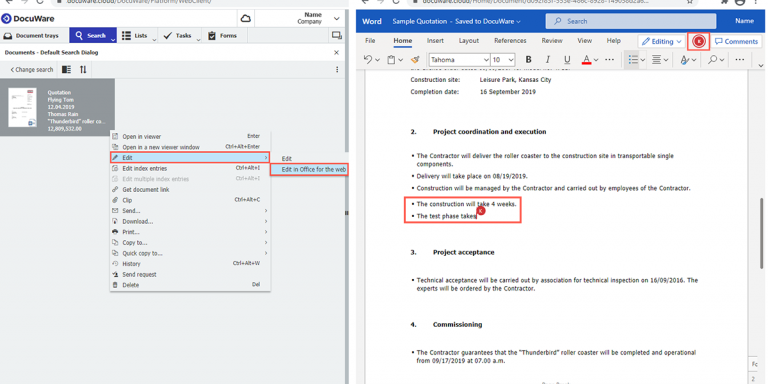Click the sort order arrows icon
This screenshot has height=384, width=768.
pos(83,70)
